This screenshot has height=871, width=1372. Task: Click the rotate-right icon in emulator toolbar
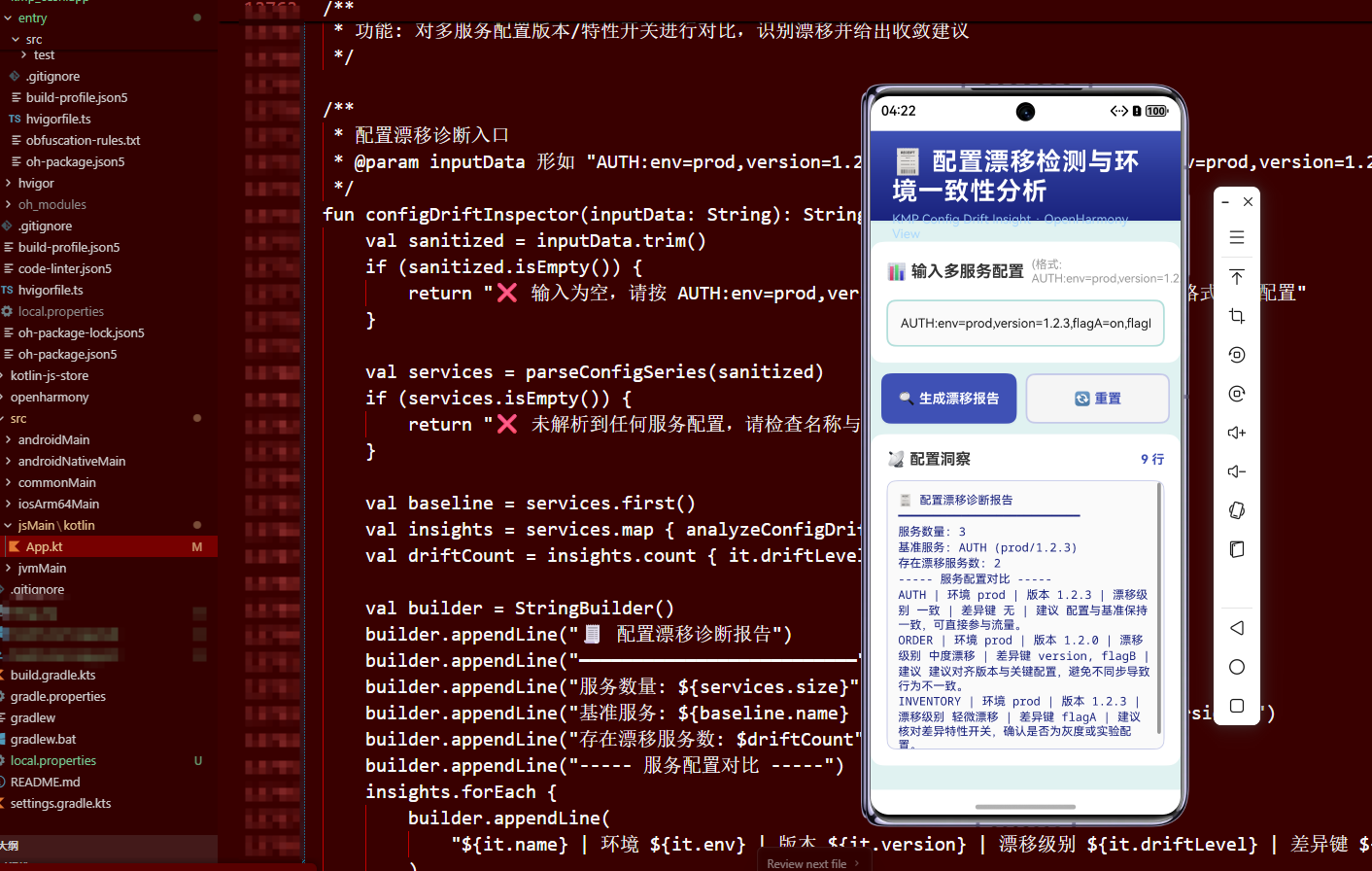(1237, 394)
